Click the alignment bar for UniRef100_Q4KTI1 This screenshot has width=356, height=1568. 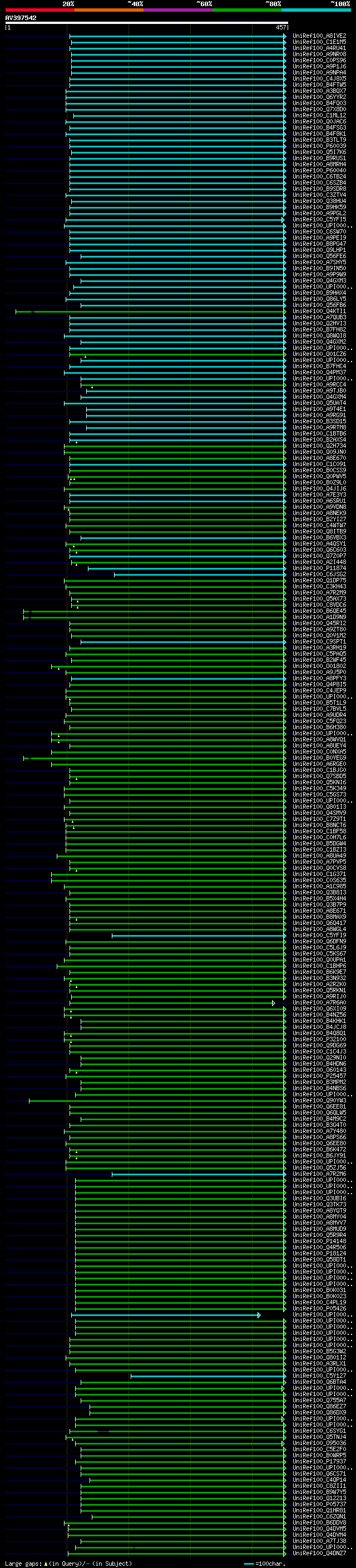(150, 311)
